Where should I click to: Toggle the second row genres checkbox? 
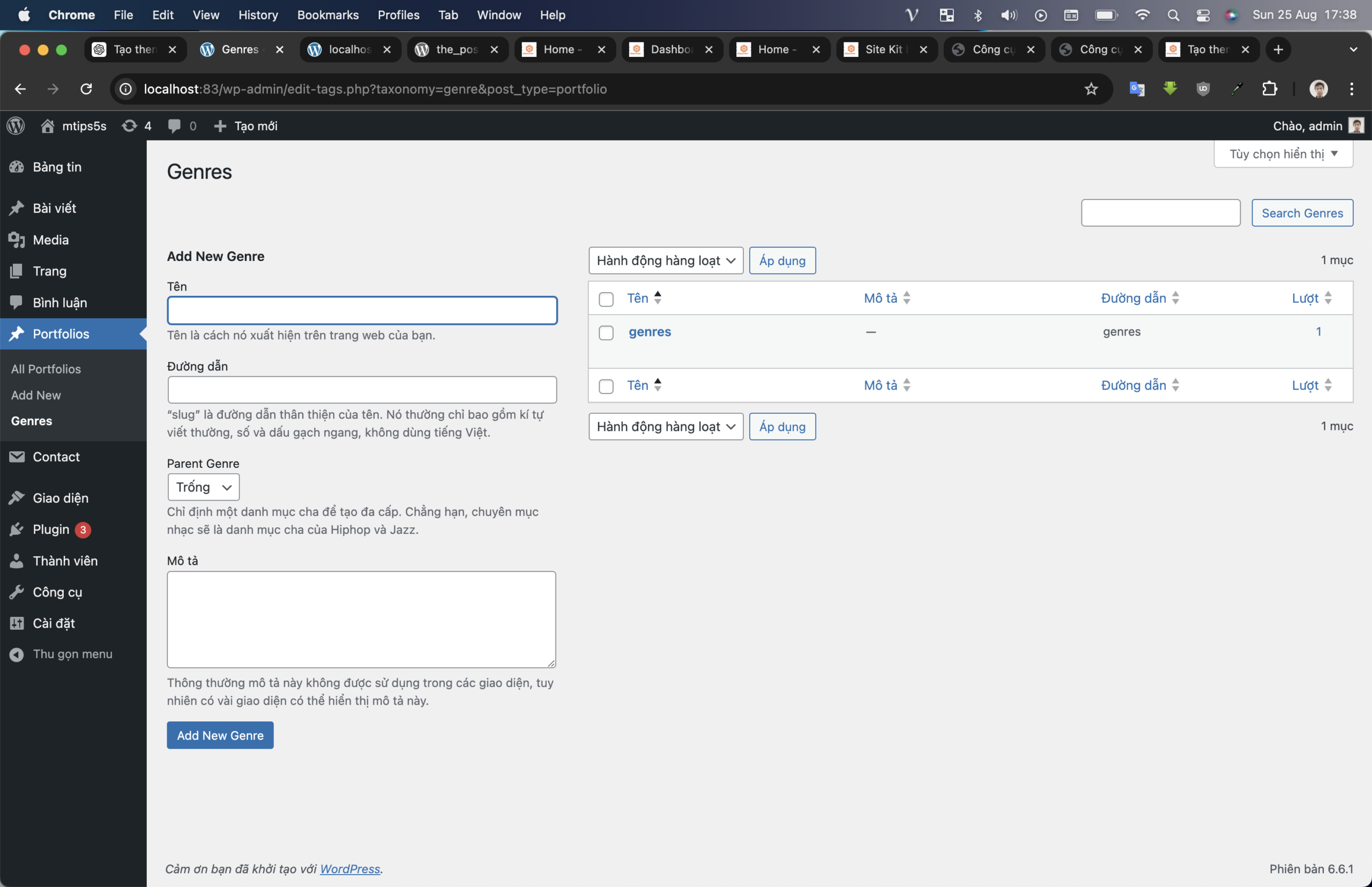(x=605, y=332)
